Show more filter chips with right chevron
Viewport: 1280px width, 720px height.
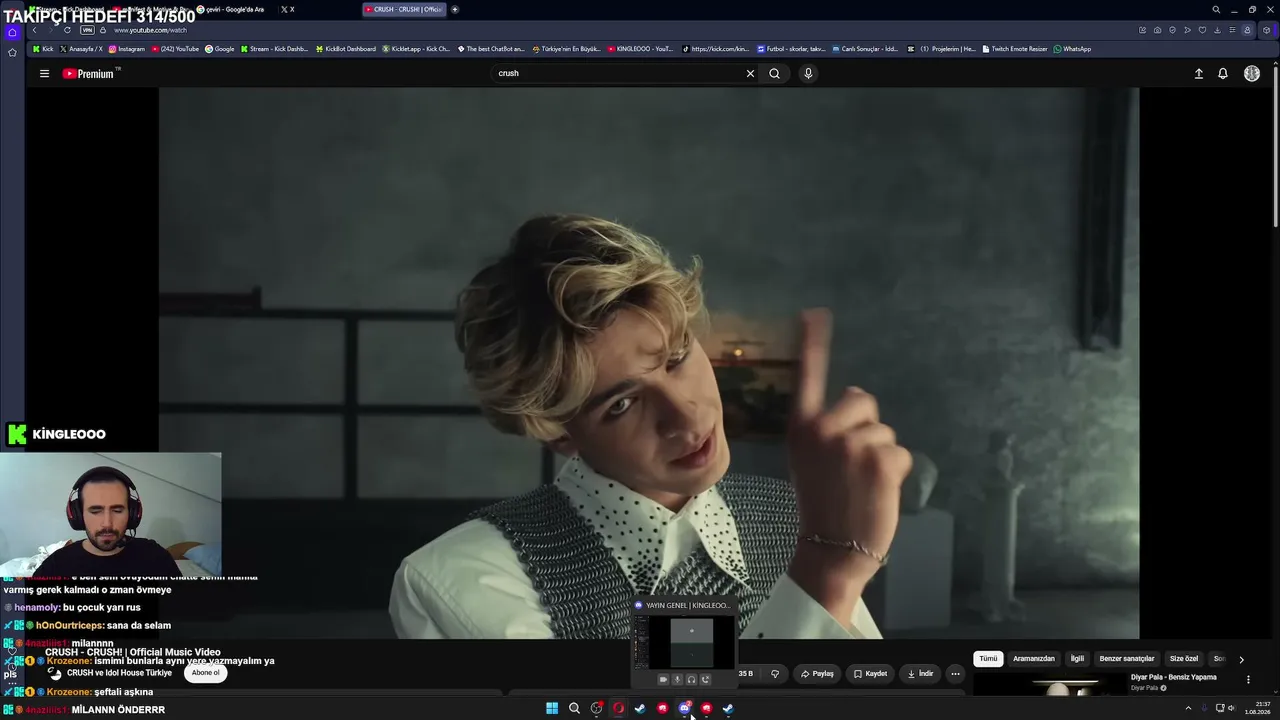[x=1241, y=660]
